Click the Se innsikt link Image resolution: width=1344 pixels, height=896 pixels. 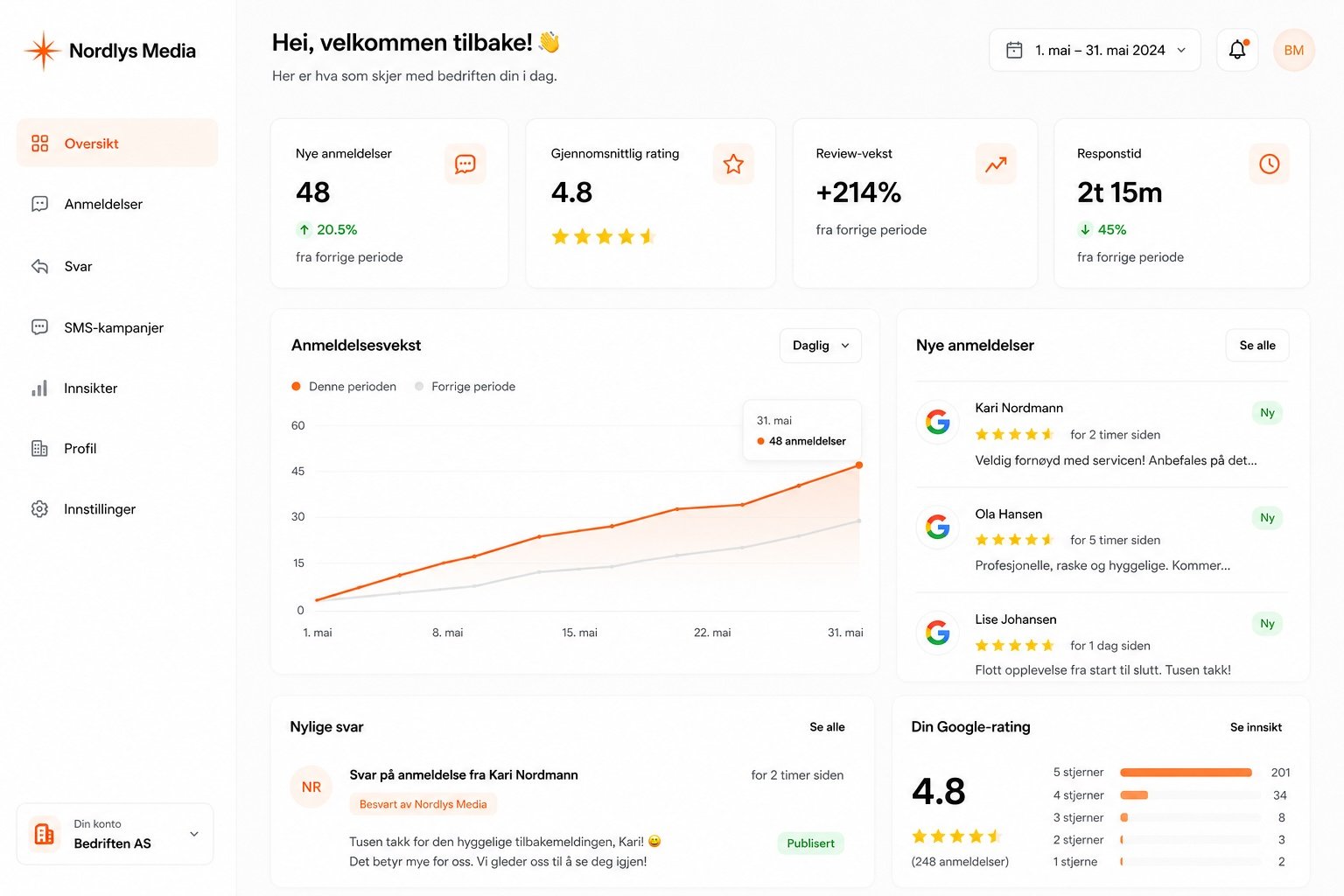(x=1256, y=727)
